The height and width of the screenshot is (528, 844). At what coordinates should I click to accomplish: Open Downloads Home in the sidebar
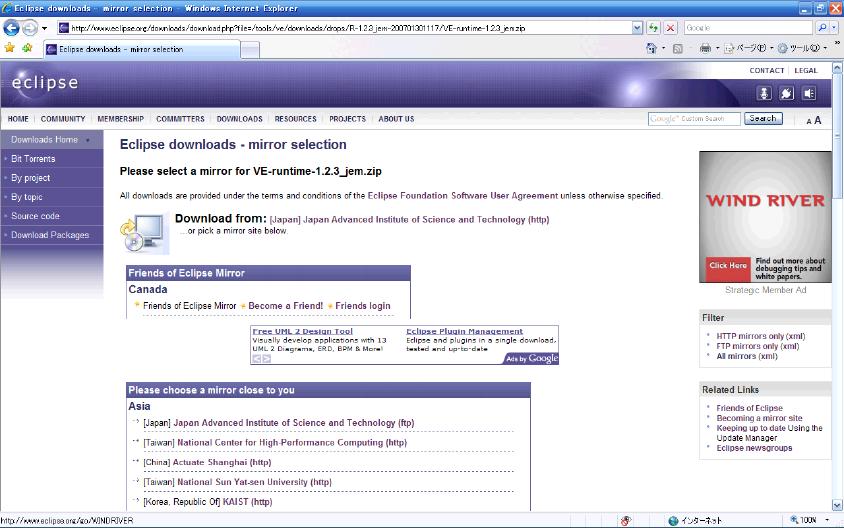(x=52, y=140)
